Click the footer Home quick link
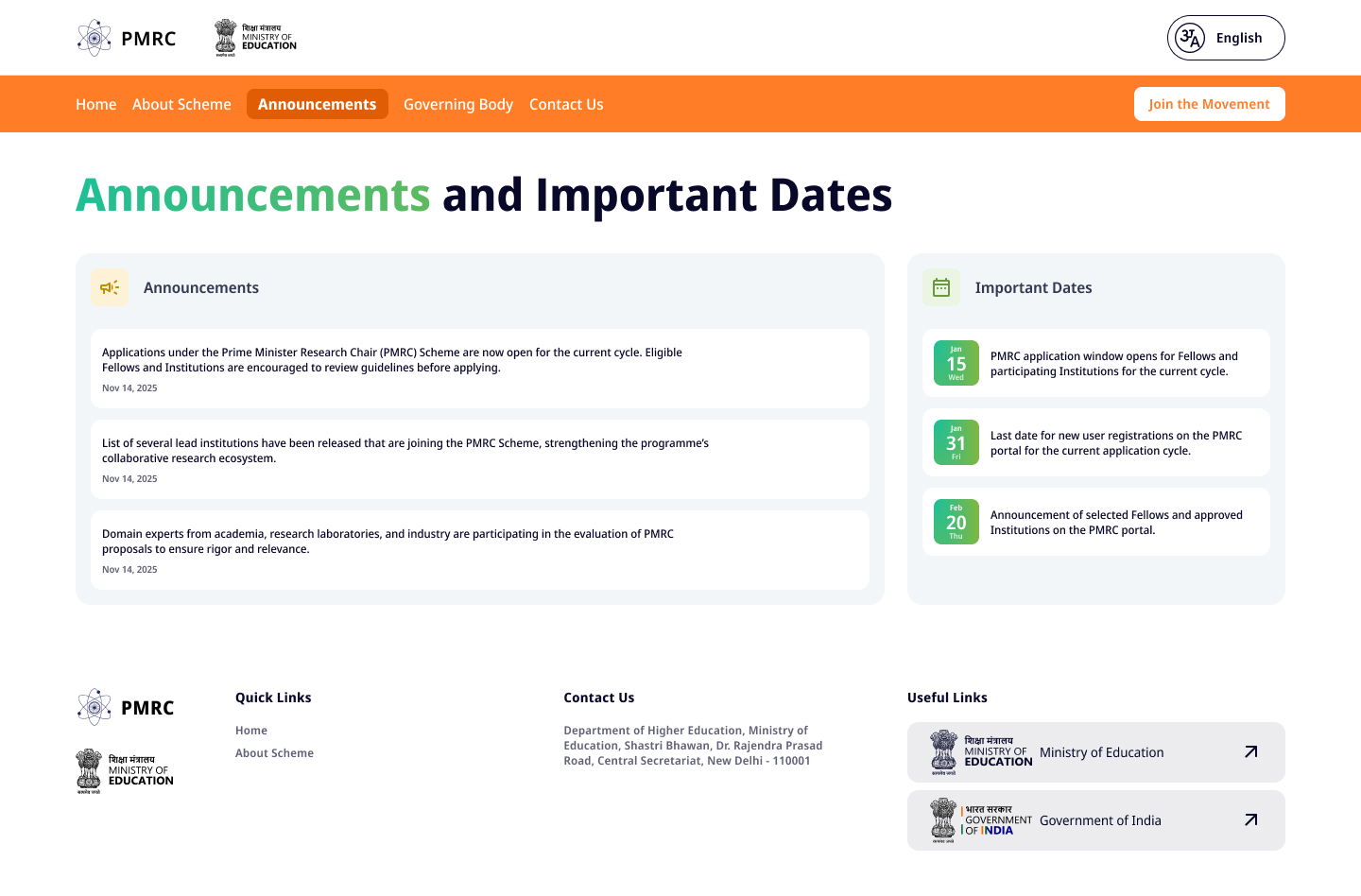 point(251,731)
